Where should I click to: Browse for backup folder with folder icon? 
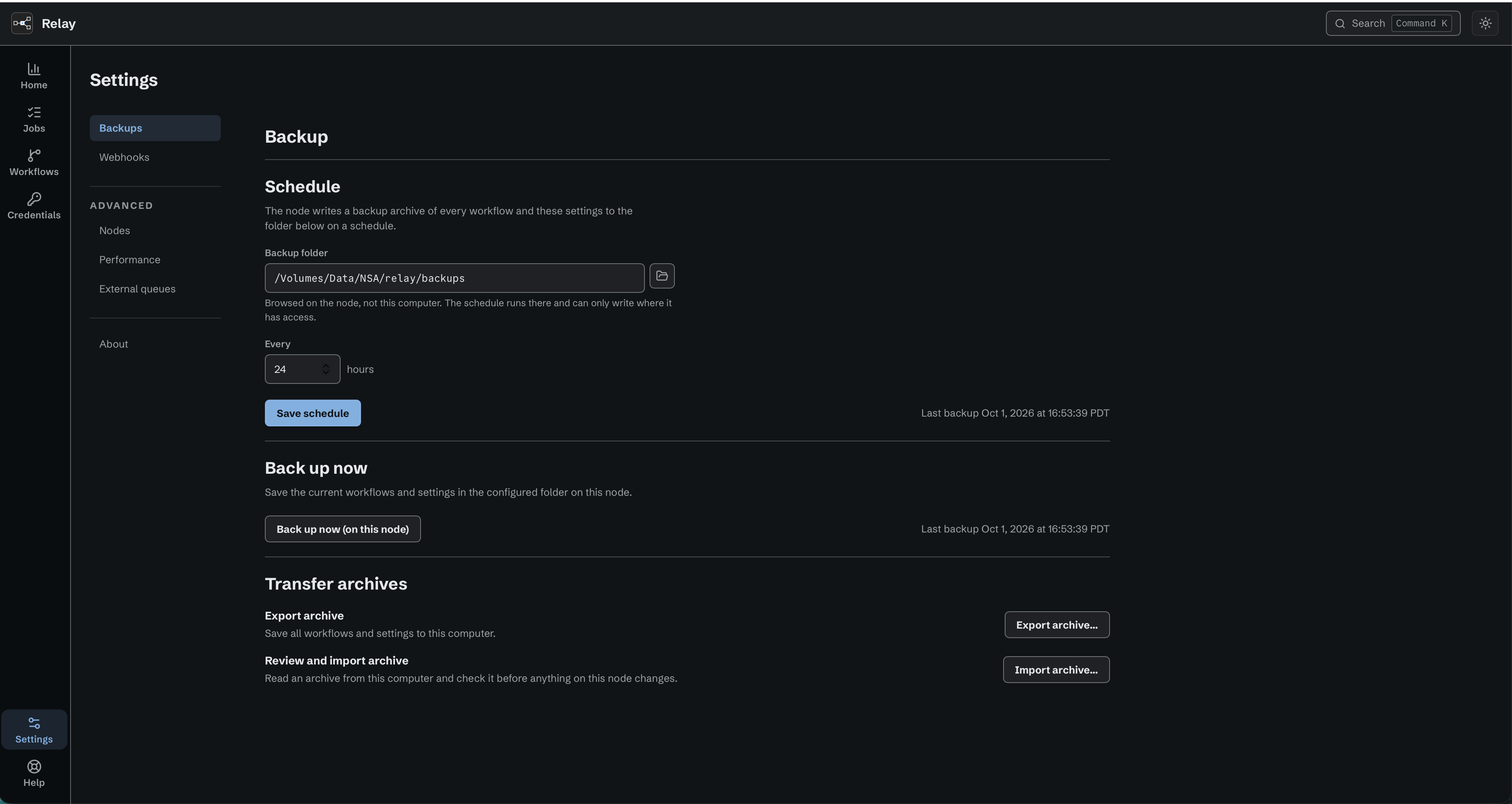pos(662,276)
